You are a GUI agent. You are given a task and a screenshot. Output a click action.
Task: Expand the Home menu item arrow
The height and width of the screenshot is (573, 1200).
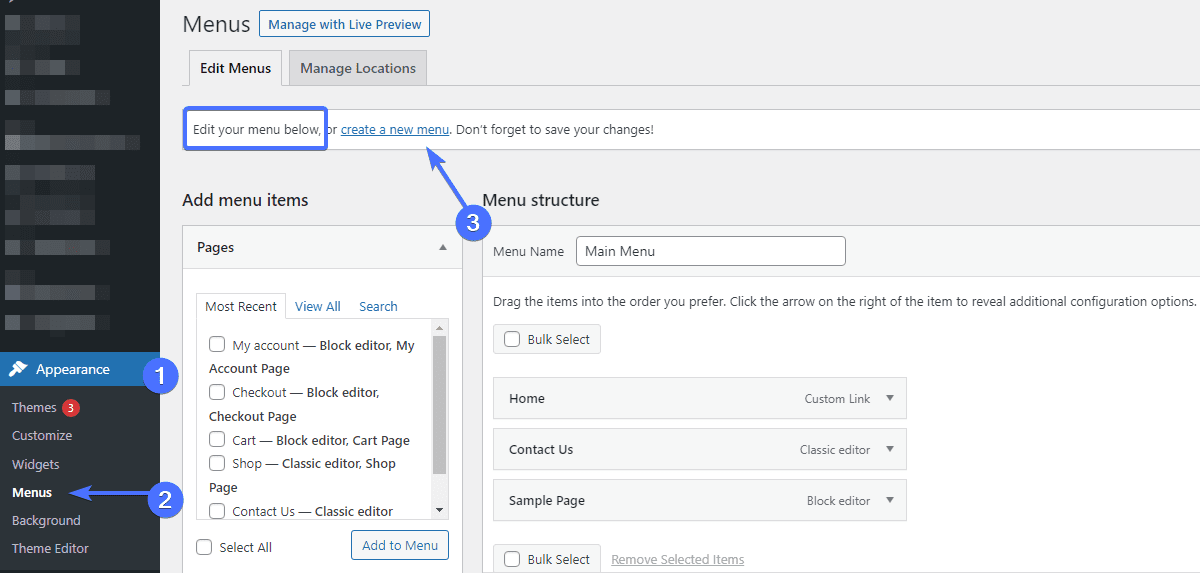(890, 398)
